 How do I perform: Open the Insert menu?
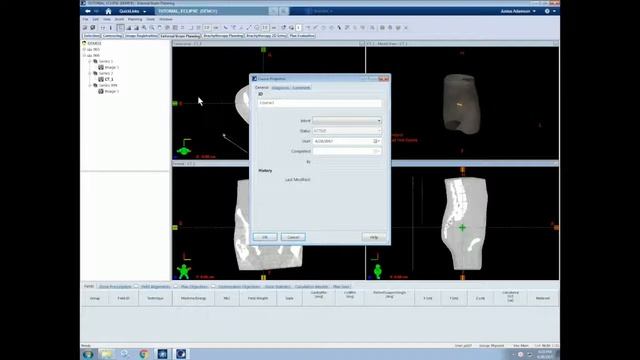click(x=119, y=19)
